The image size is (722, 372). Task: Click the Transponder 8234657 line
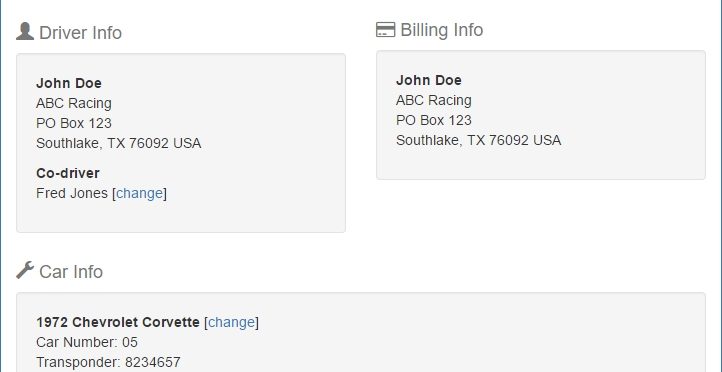tap(108, 362)
